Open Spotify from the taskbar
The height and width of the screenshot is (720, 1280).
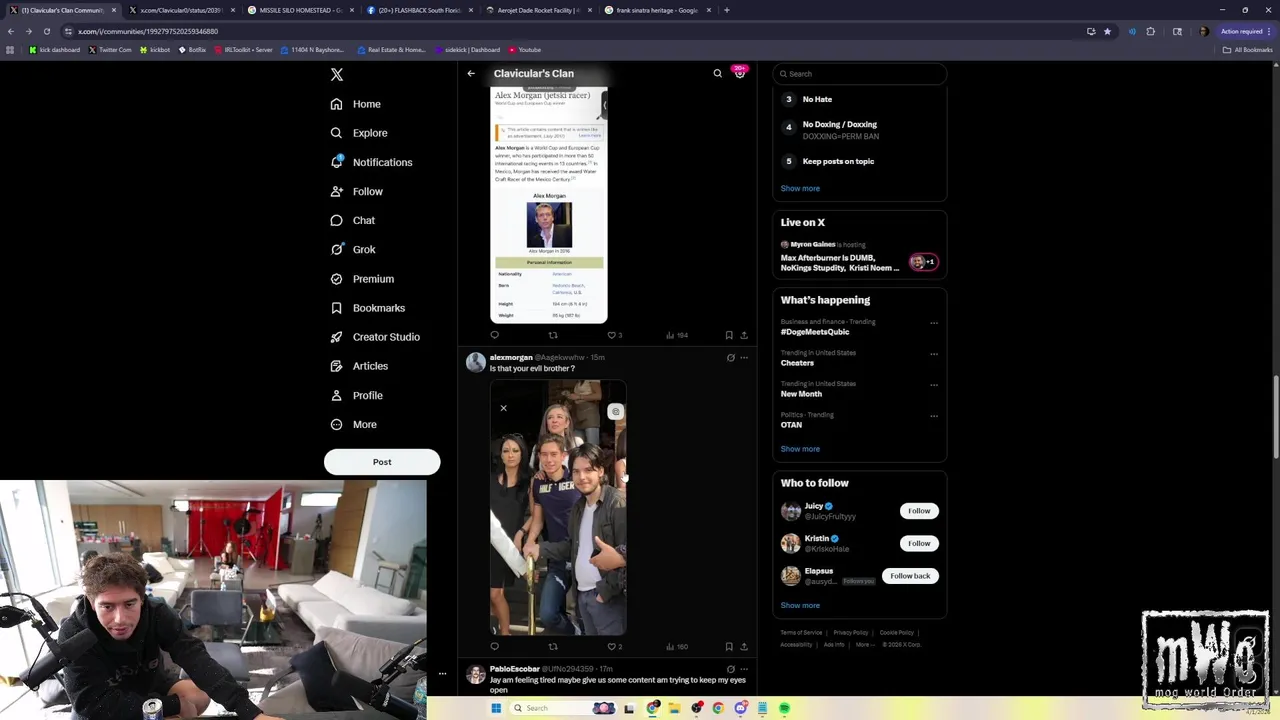785,708
